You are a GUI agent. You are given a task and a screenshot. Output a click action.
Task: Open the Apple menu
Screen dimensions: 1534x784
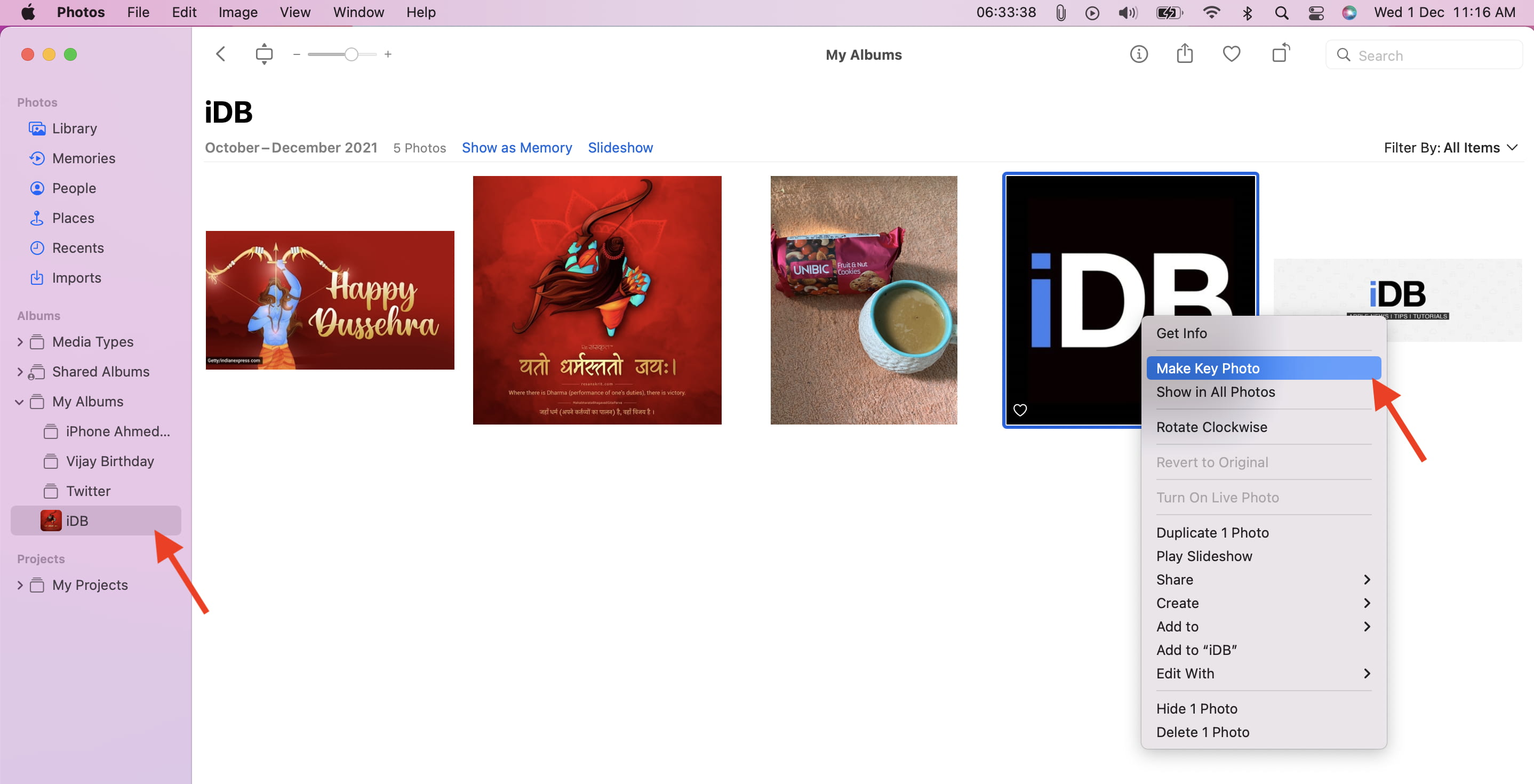point(27,12)
